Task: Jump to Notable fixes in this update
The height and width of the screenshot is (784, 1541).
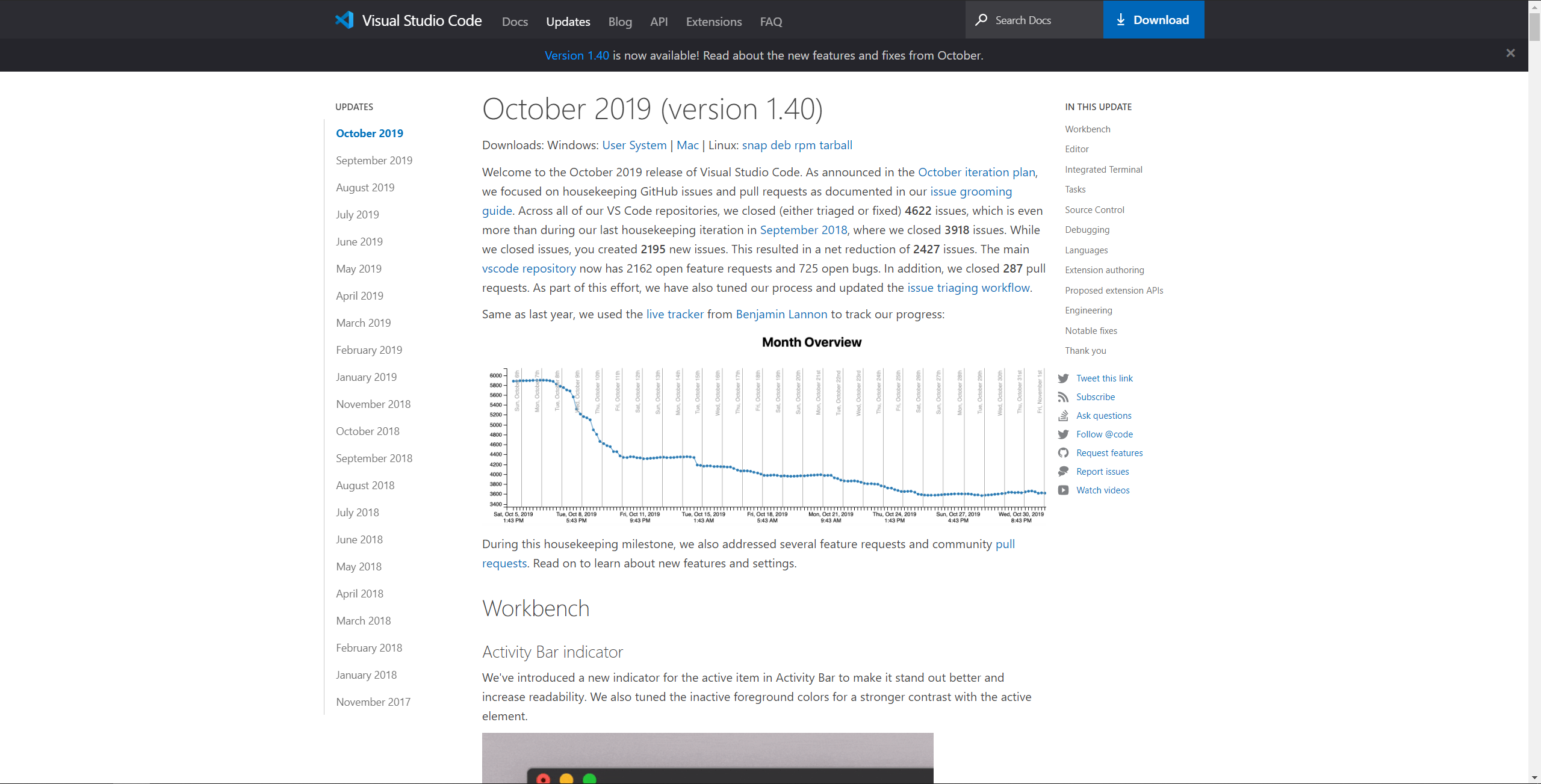Action: tap(1091, 330)
